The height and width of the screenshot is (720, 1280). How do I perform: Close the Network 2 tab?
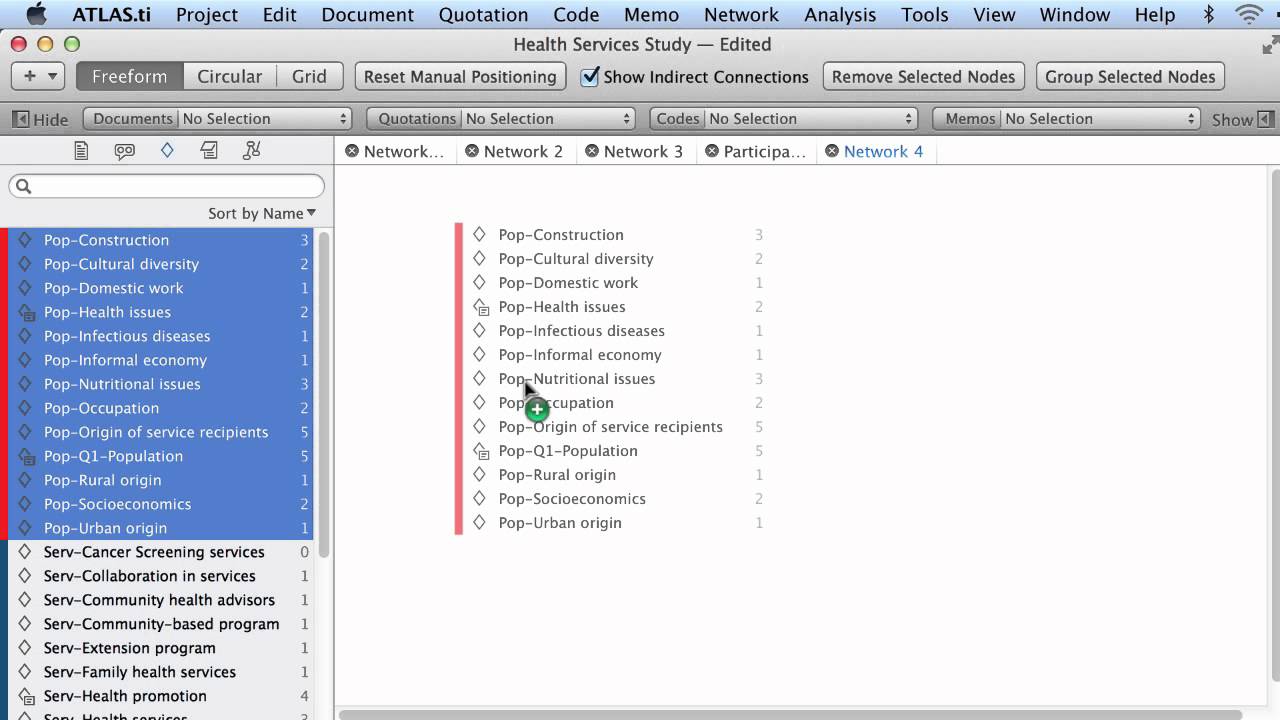coord(472,151)
